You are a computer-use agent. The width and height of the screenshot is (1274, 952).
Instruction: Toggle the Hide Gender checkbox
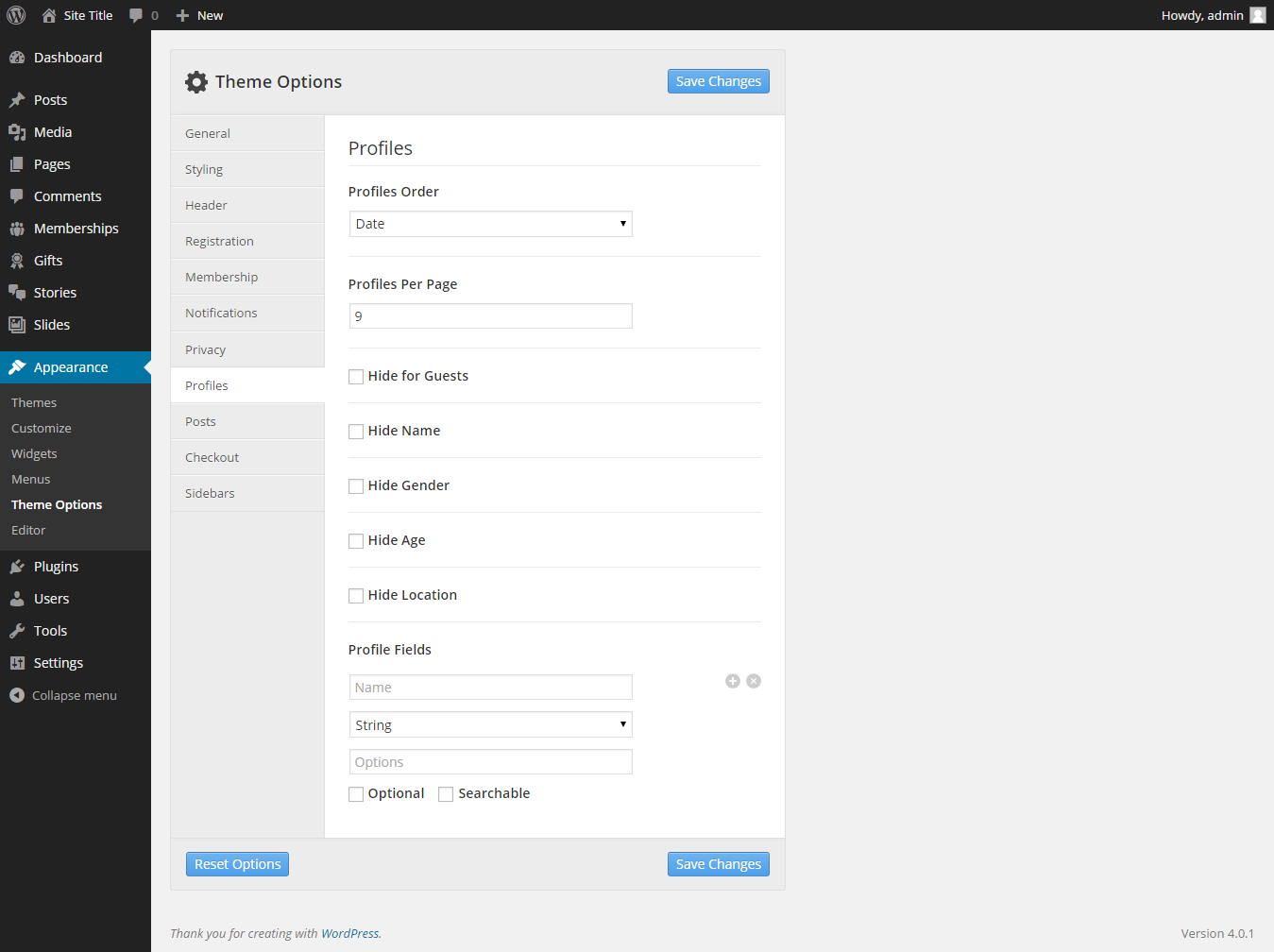pyautogui.click(x=356, y=486)
